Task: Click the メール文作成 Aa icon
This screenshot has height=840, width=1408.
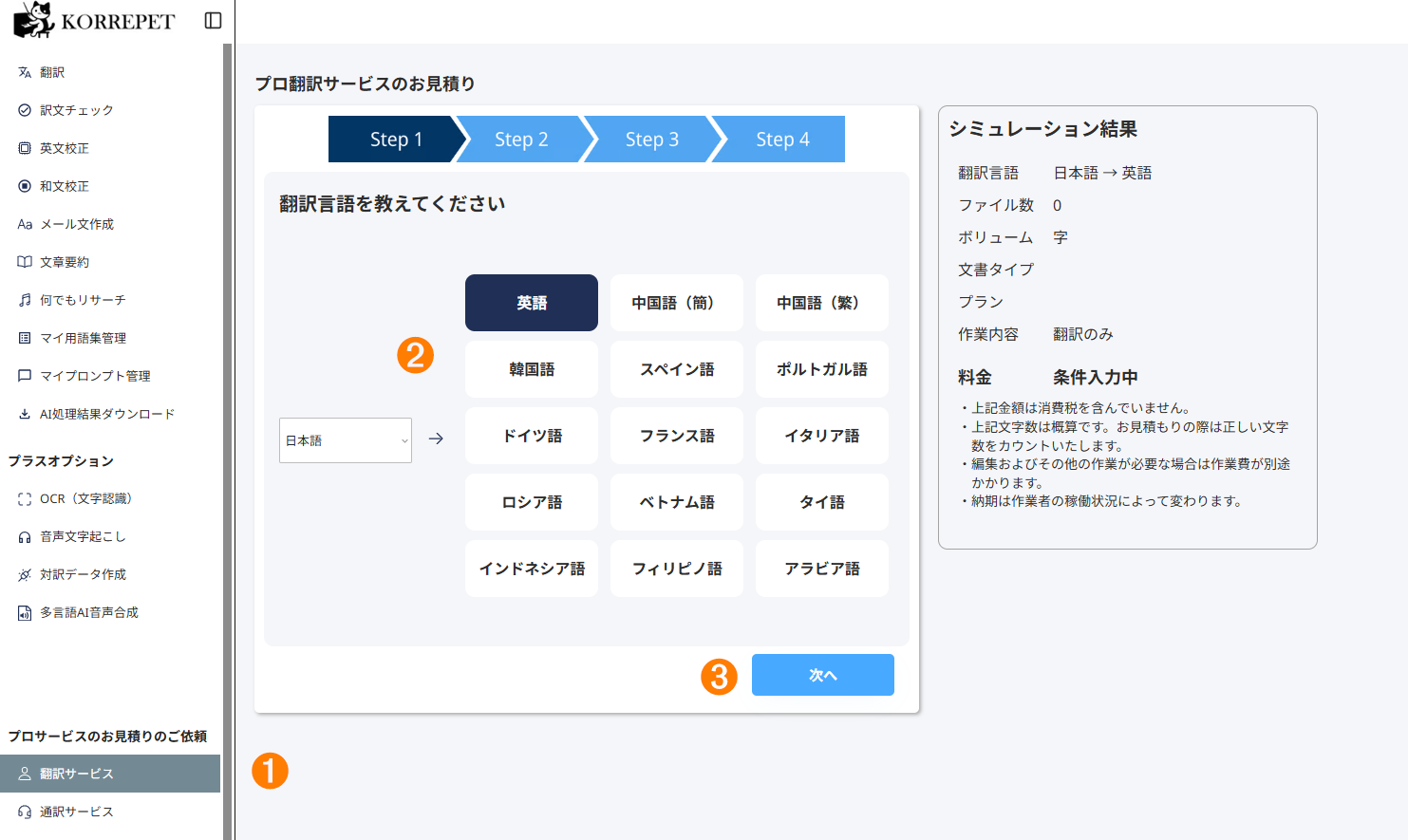Action: pyautogui.click(x=25, y=224)
